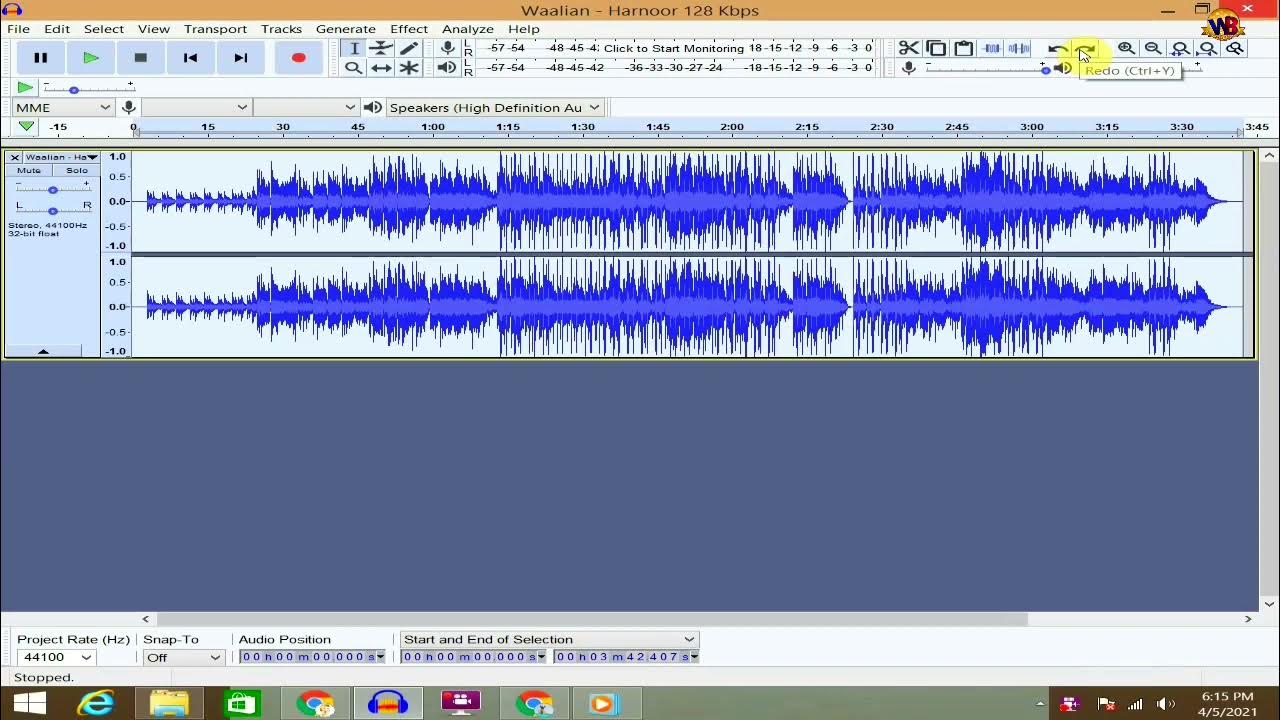Viewport: 1280px width, 720px height.
Task: Solo the Waalian track
Action: 76,170
